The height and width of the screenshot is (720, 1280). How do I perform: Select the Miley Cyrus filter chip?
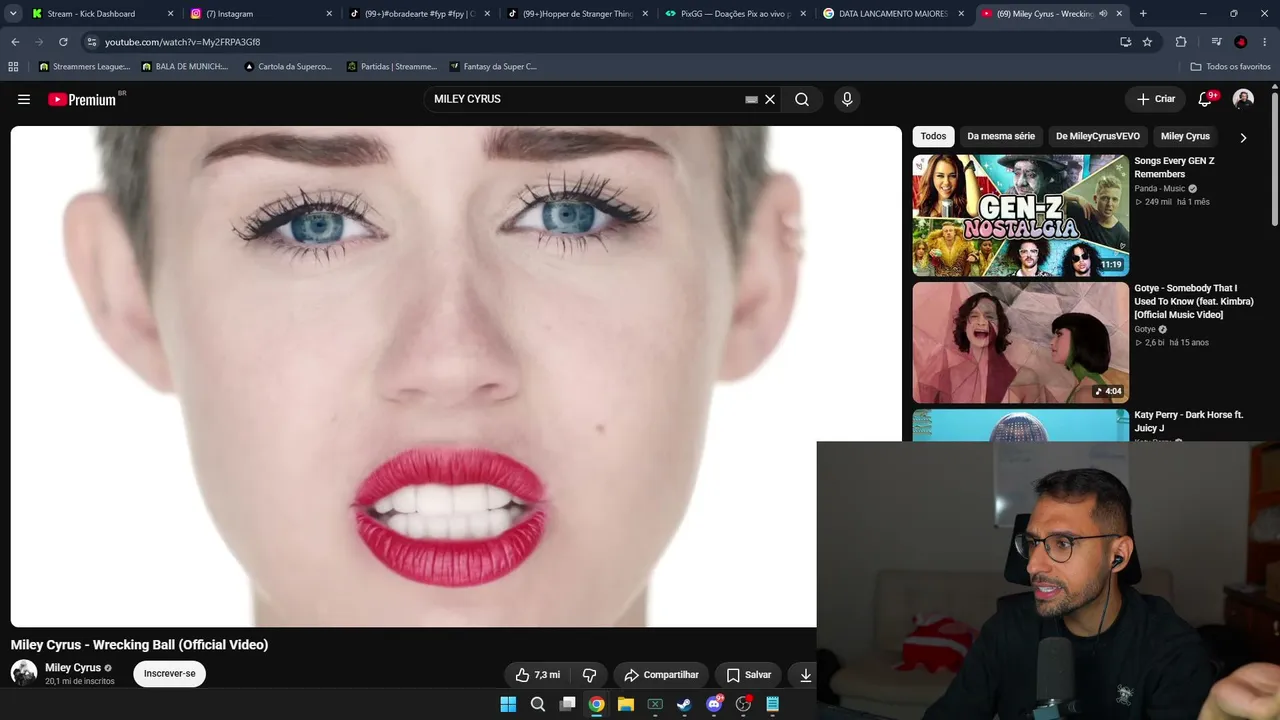click(x=1185, y=136)
